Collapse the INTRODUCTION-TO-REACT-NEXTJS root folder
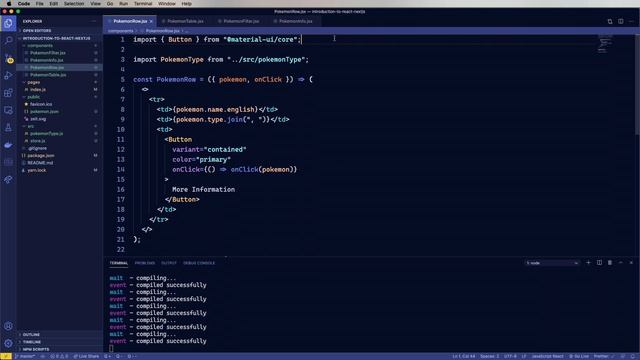The height and width of the screenshot is (360, 640). pyautogui.click(x=60, y=38)
